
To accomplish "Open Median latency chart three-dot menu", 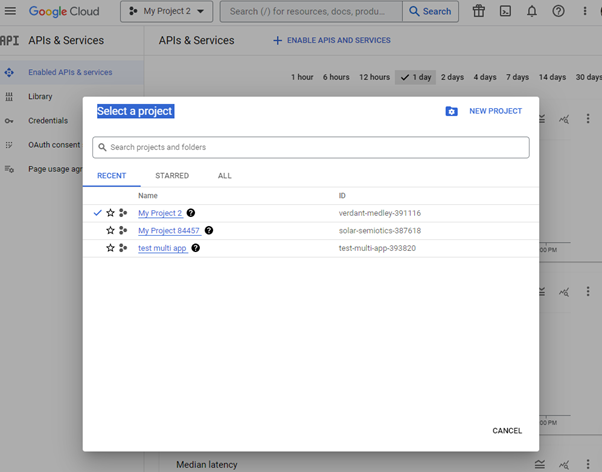I will (x=588, y=464).
